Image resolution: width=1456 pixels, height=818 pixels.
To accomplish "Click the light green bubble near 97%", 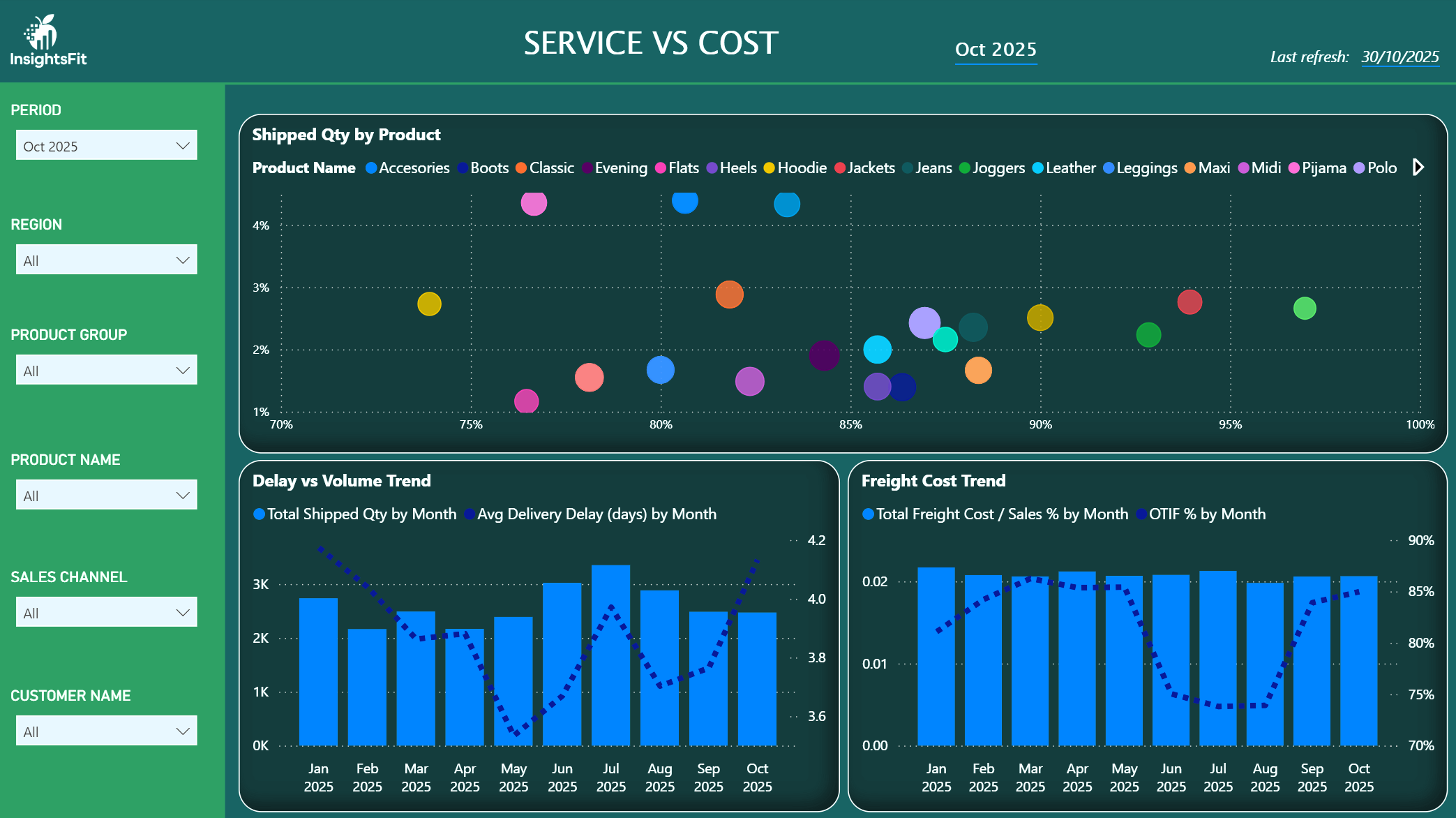I will [x=1305, y=308].
